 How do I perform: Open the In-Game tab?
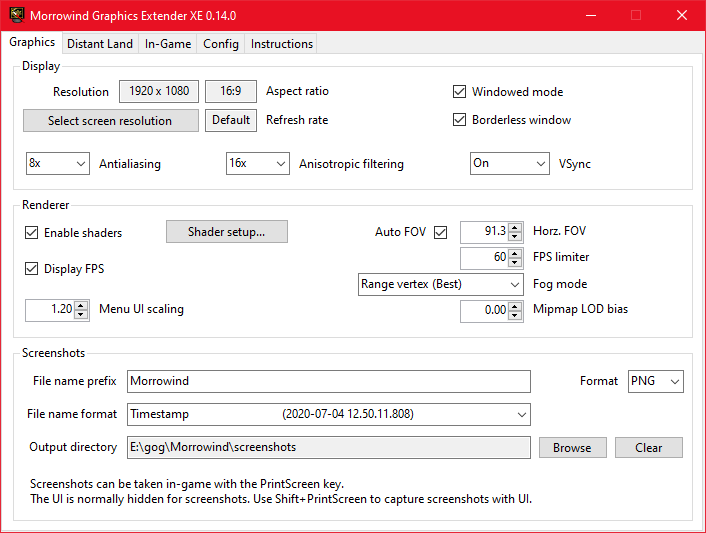click(168, 44)
